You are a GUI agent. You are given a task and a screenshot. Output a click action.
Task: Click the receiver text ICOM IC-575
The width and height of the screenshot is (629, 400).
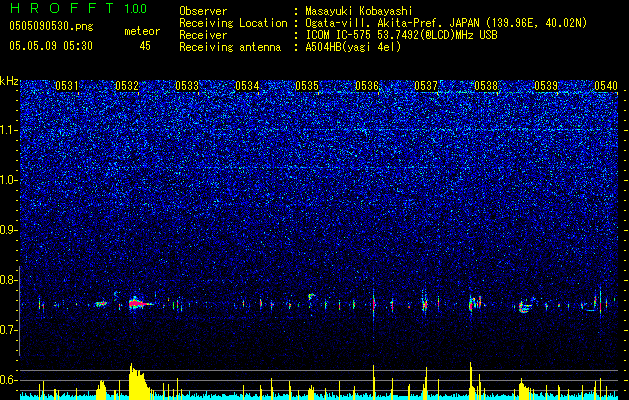(x=338, y=35)
